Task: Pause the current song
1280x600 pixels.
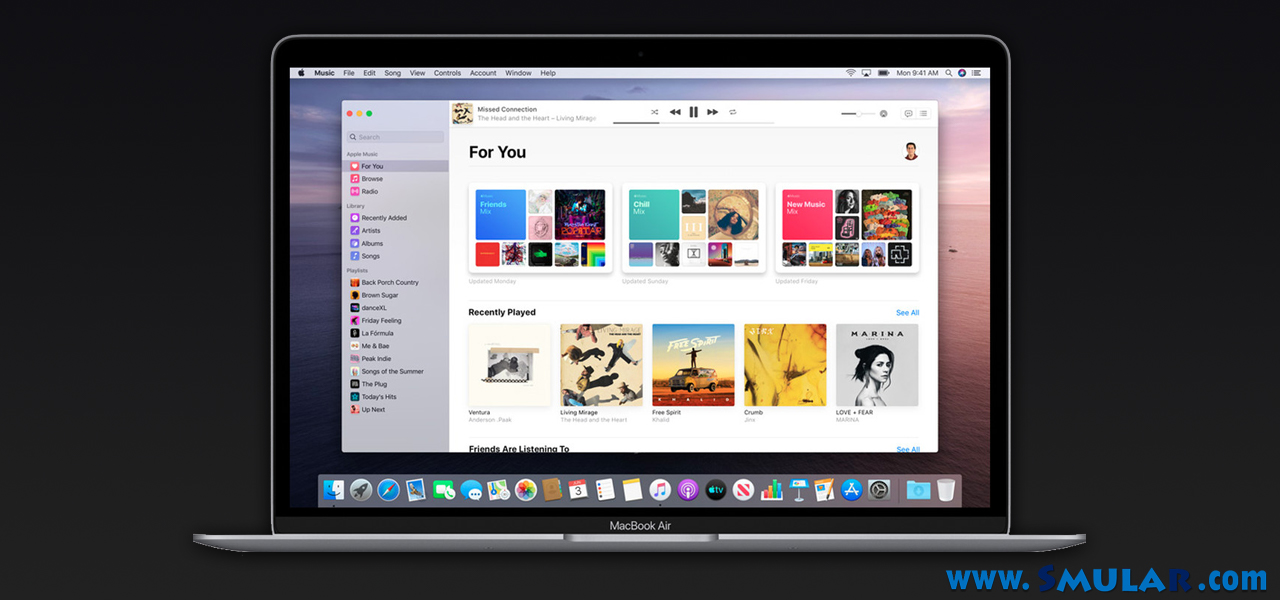Action: click(x=694, y=113)
